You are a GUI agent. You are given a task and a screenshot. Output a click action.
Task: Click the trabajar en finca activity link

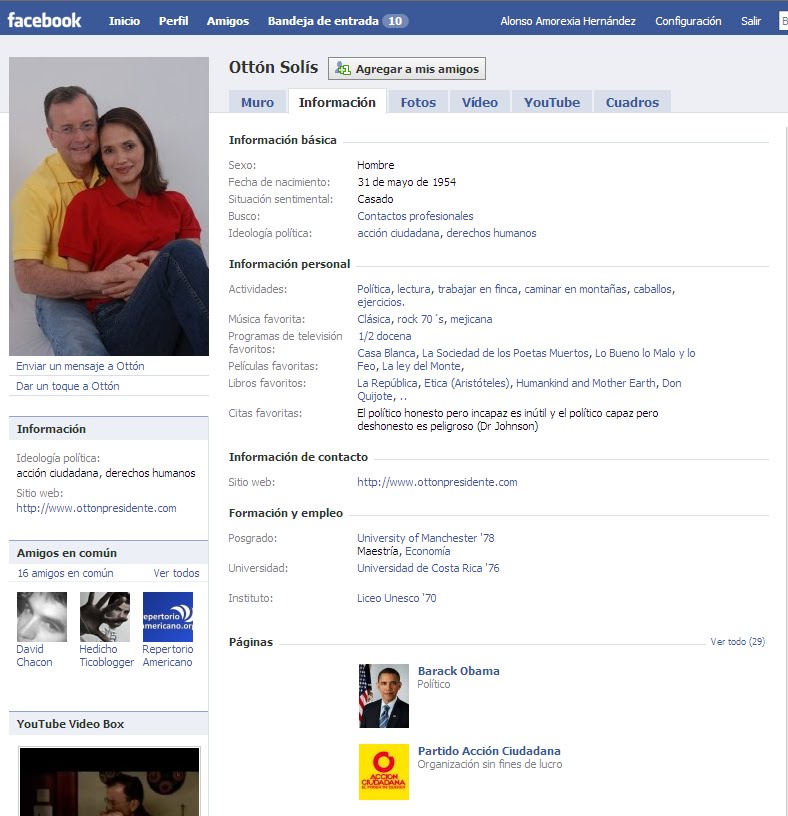point(477,289)
